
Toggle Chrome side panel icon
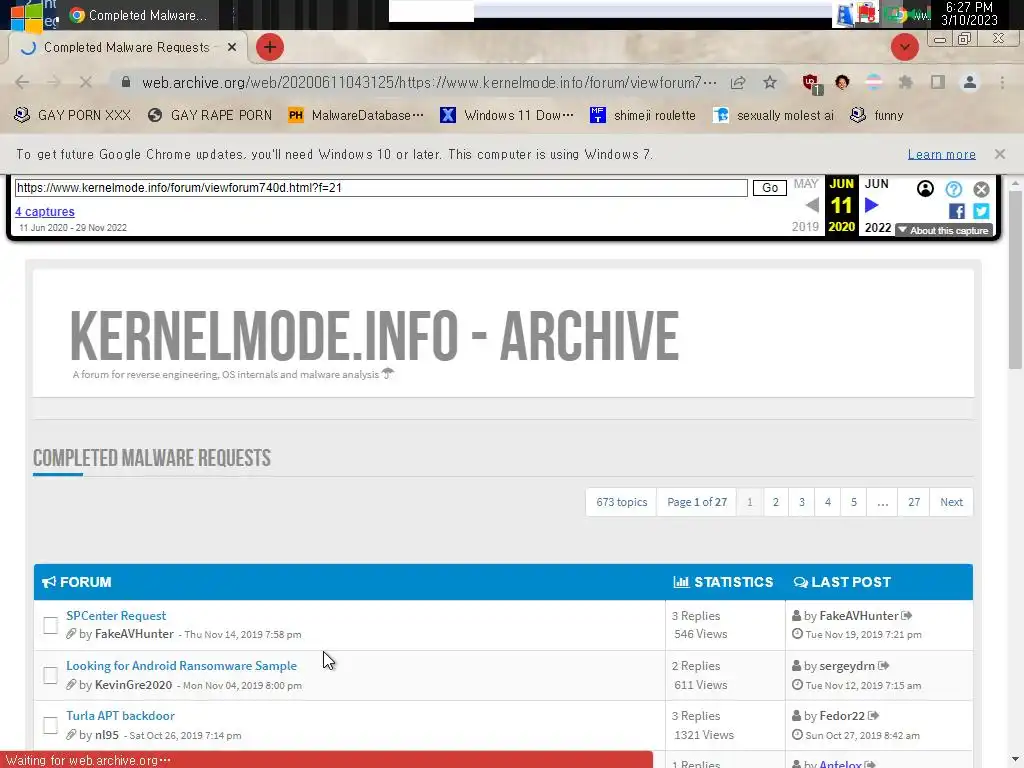938,82
